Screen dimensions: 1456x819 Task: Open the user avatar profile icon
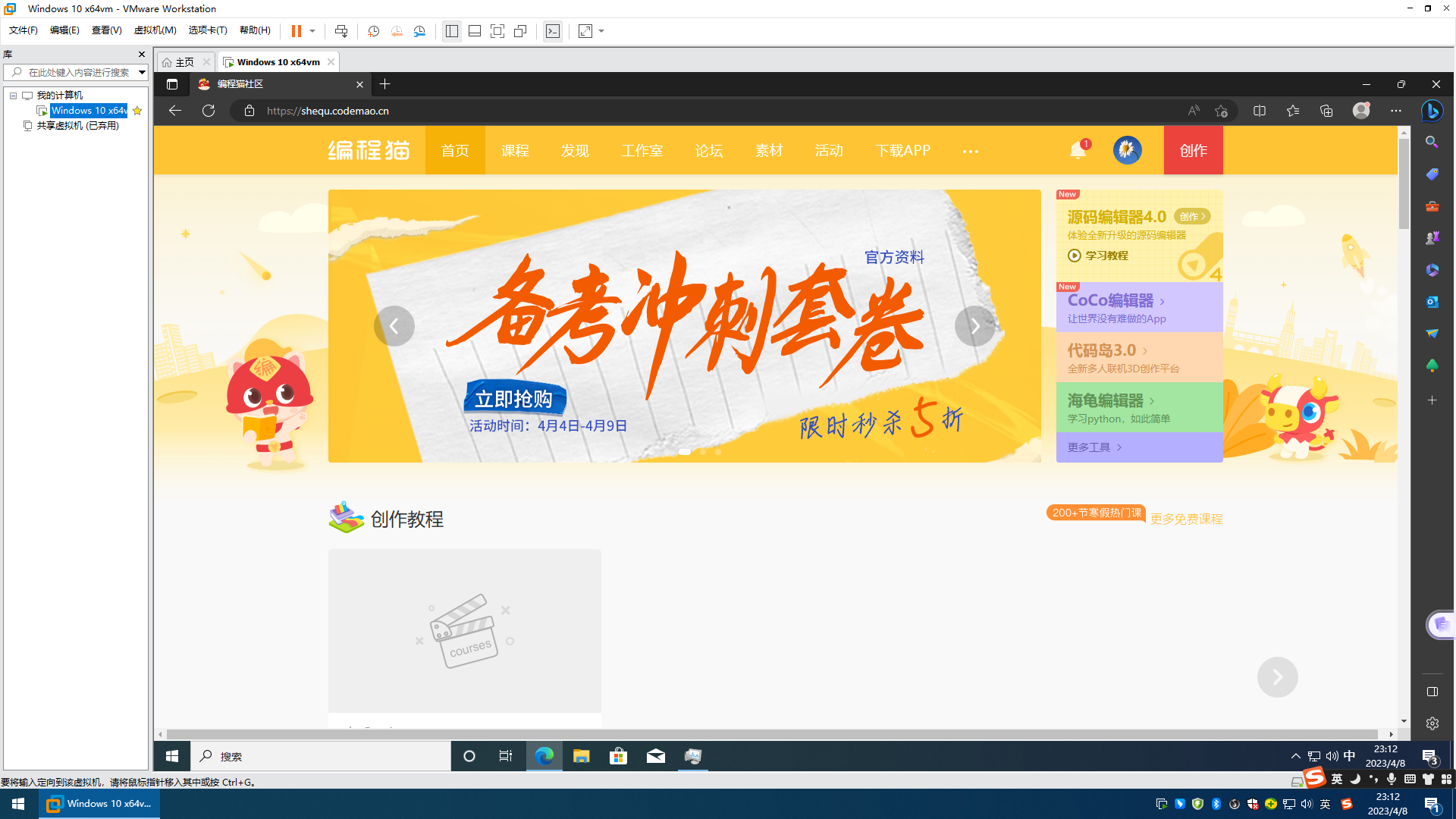pyautogui.click(x=1127, y=150)
